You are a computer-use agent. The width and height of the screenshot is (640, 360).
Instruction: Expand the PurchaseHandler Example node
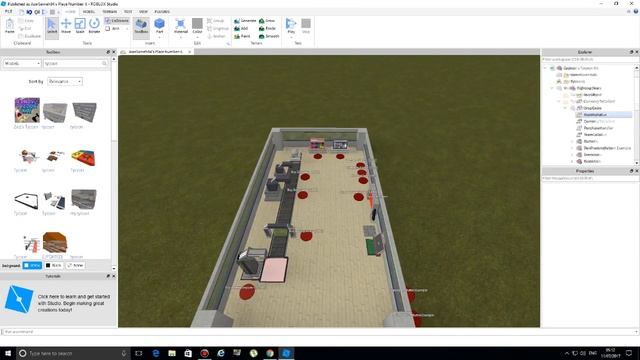tap(572, 148)
